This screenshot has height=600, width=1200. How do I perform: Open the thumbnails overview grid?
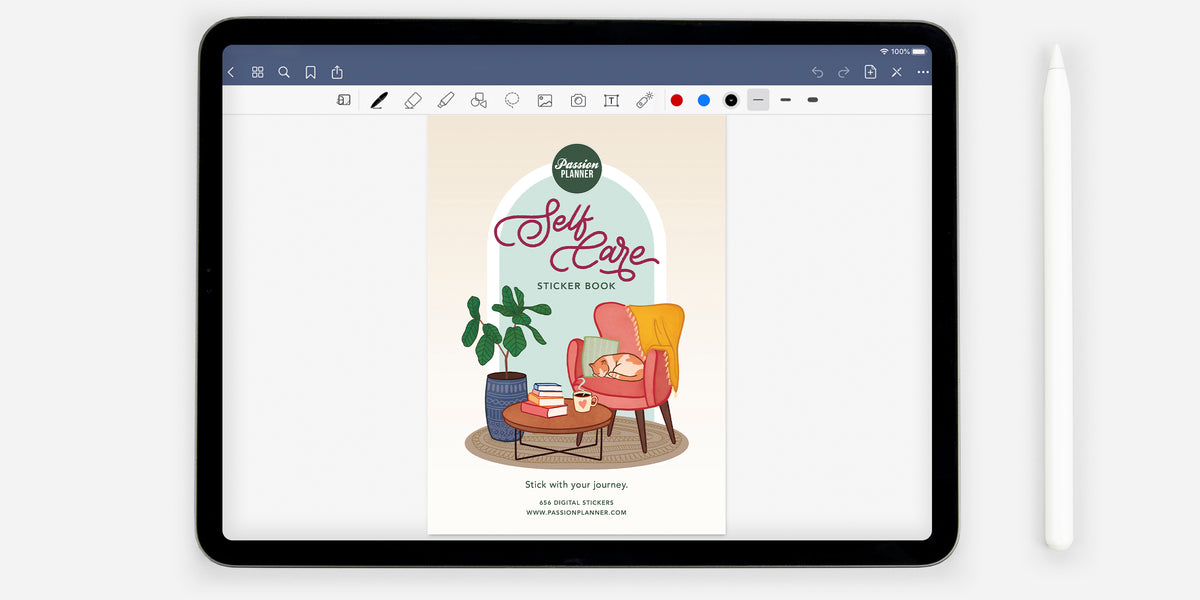pyautogui.click(x=257, y=72)
